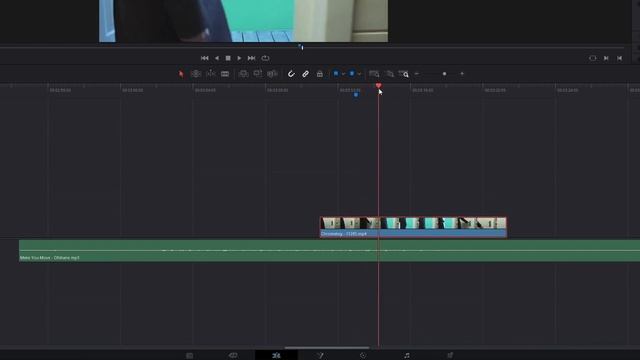Add a blue flag to clip
Image resolution: width=640 pixels, height=360 pixels.
(336, 74)
